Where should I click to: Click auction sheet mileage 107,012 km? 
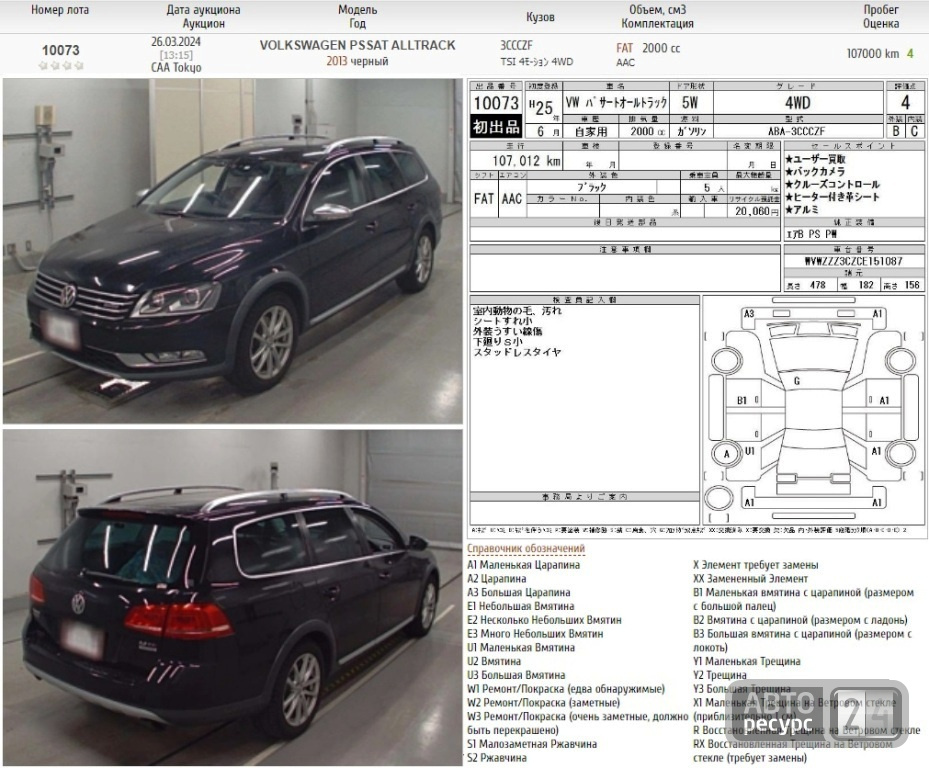click(x=526, y=161)
